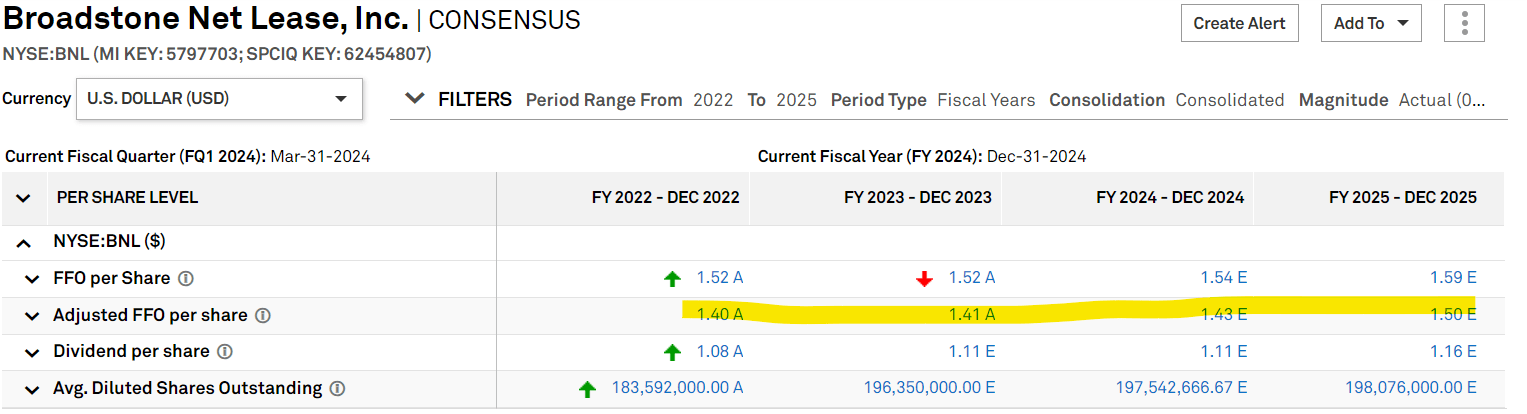Click red down arrow for FY 2023 FFO
The image size is (1527, 414).
[x=924, y=279]
